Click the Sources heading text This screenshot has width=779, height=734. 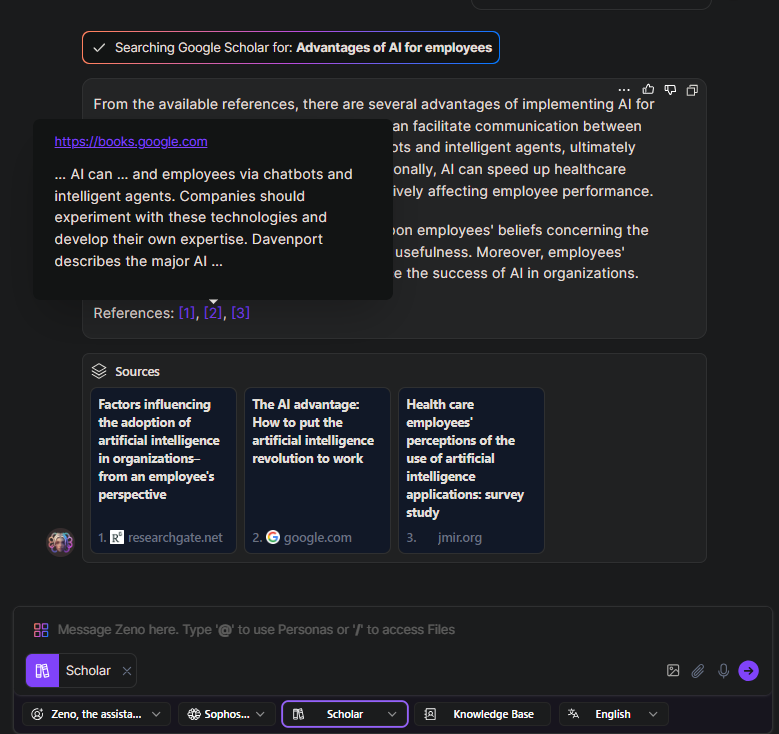(x=138, y=372)
